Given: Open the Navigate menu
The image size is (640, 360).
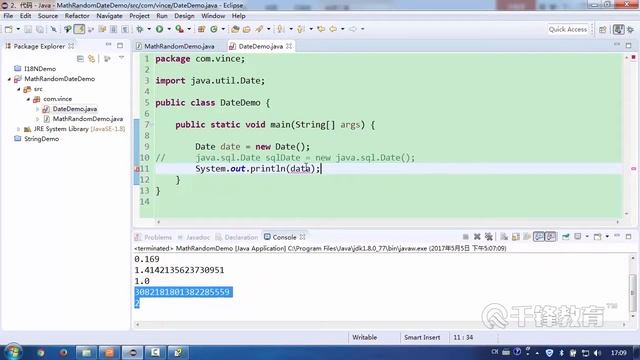Looking at the screenshot, I should 109,16.
